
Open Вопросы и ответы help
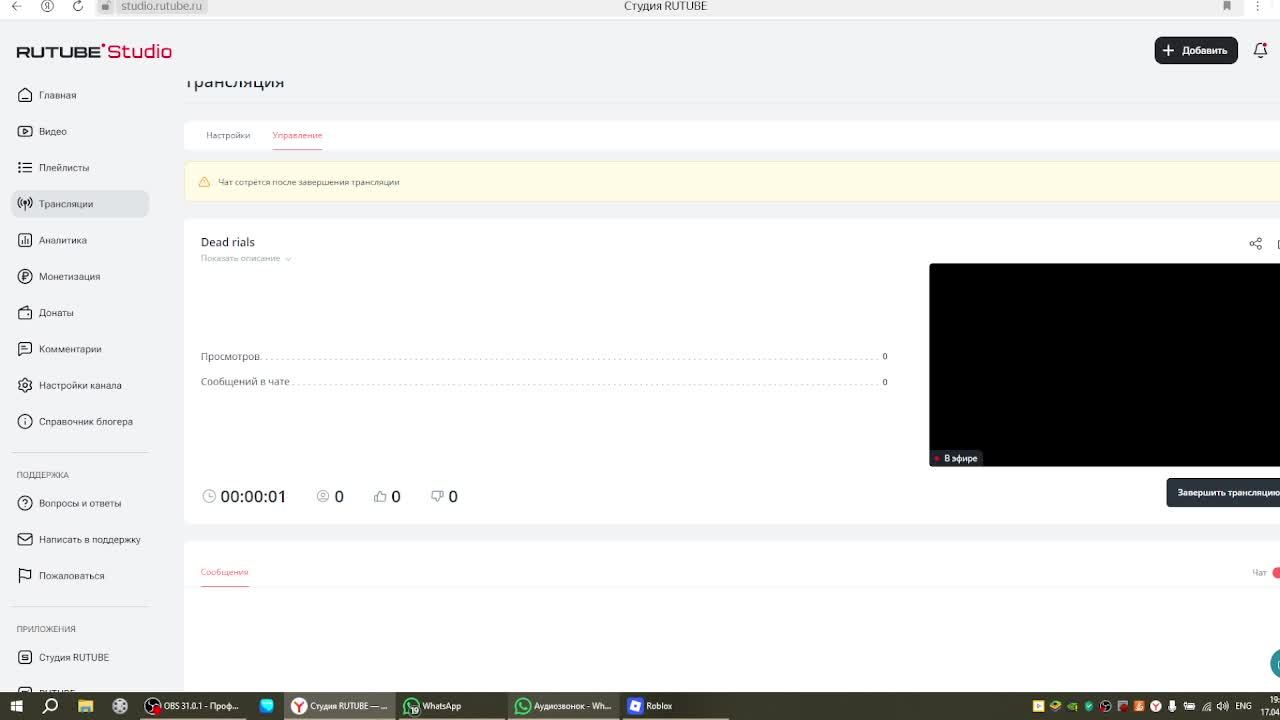tap(79, 503)
